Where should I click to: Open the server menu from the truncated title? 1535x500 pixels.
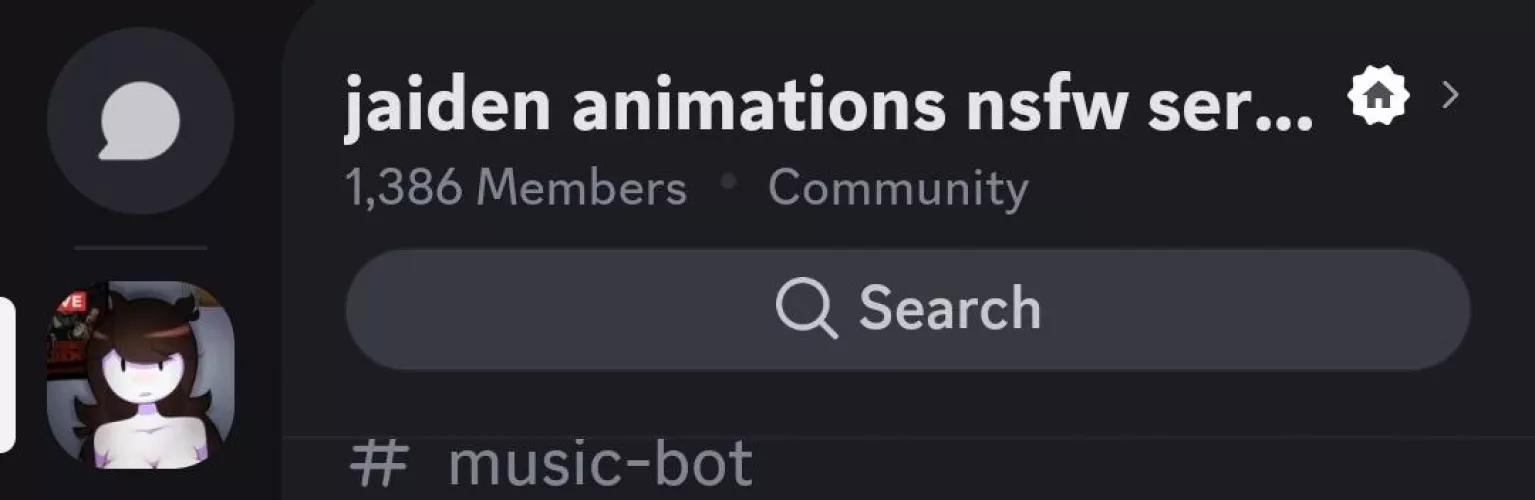tap(828, 105)
